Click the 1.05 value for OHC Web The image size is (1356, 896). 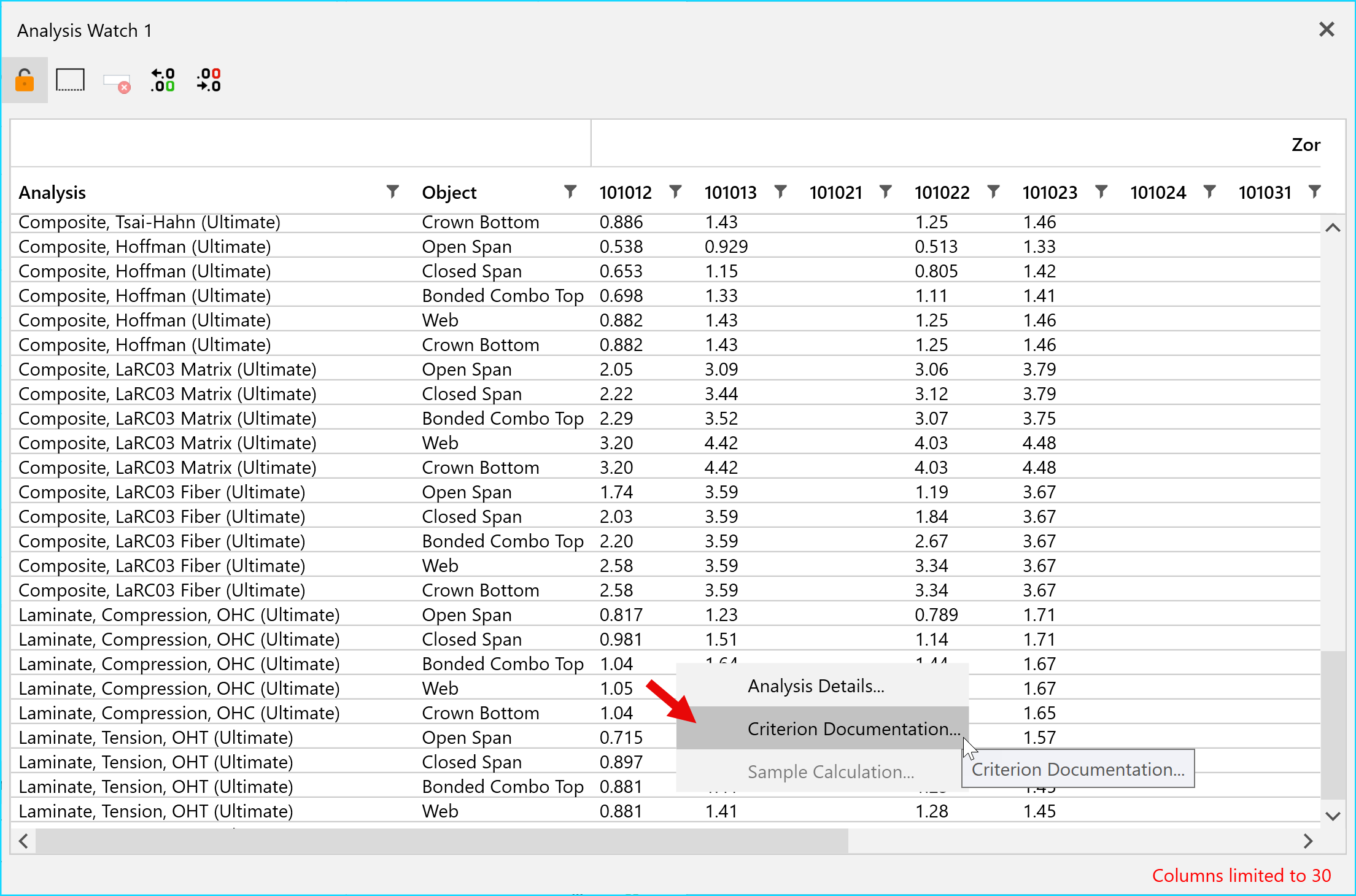tap(616, 688)
